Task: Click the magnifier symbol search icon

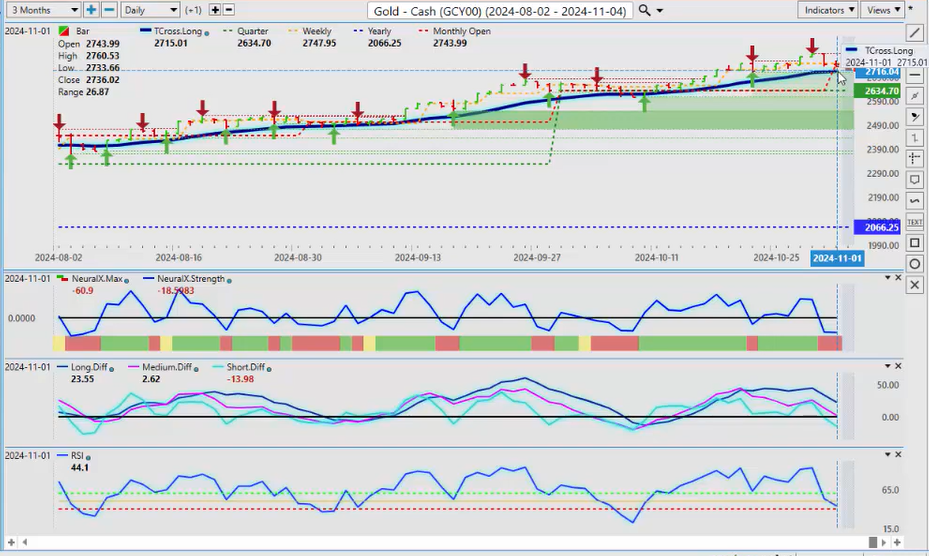Action: (x=645, y=10)
